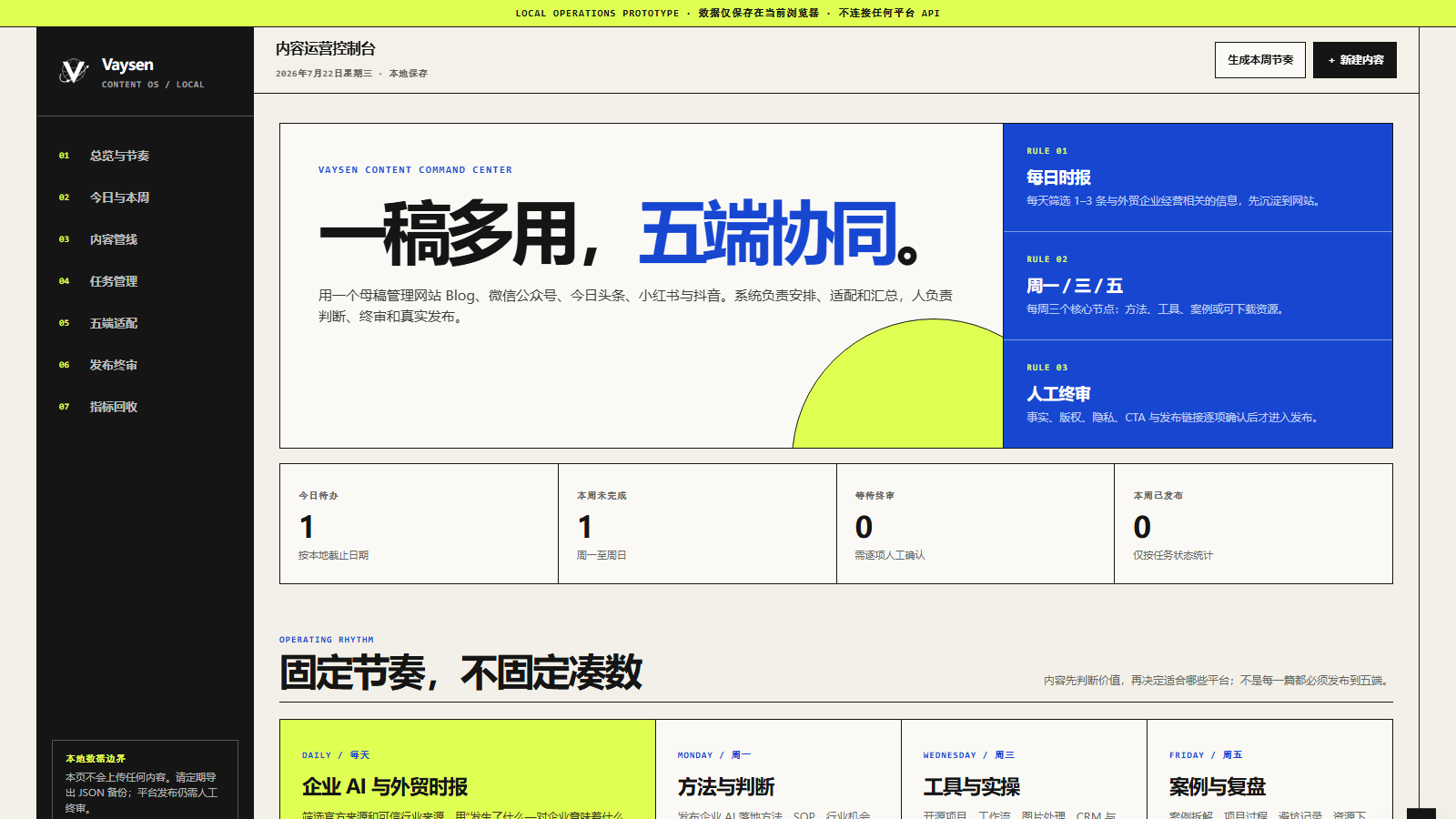Click the top LOCAL OPERATIONS PROTOTYPE banner
This screenshot has height=819, width=1456.
tap(728, 13)
